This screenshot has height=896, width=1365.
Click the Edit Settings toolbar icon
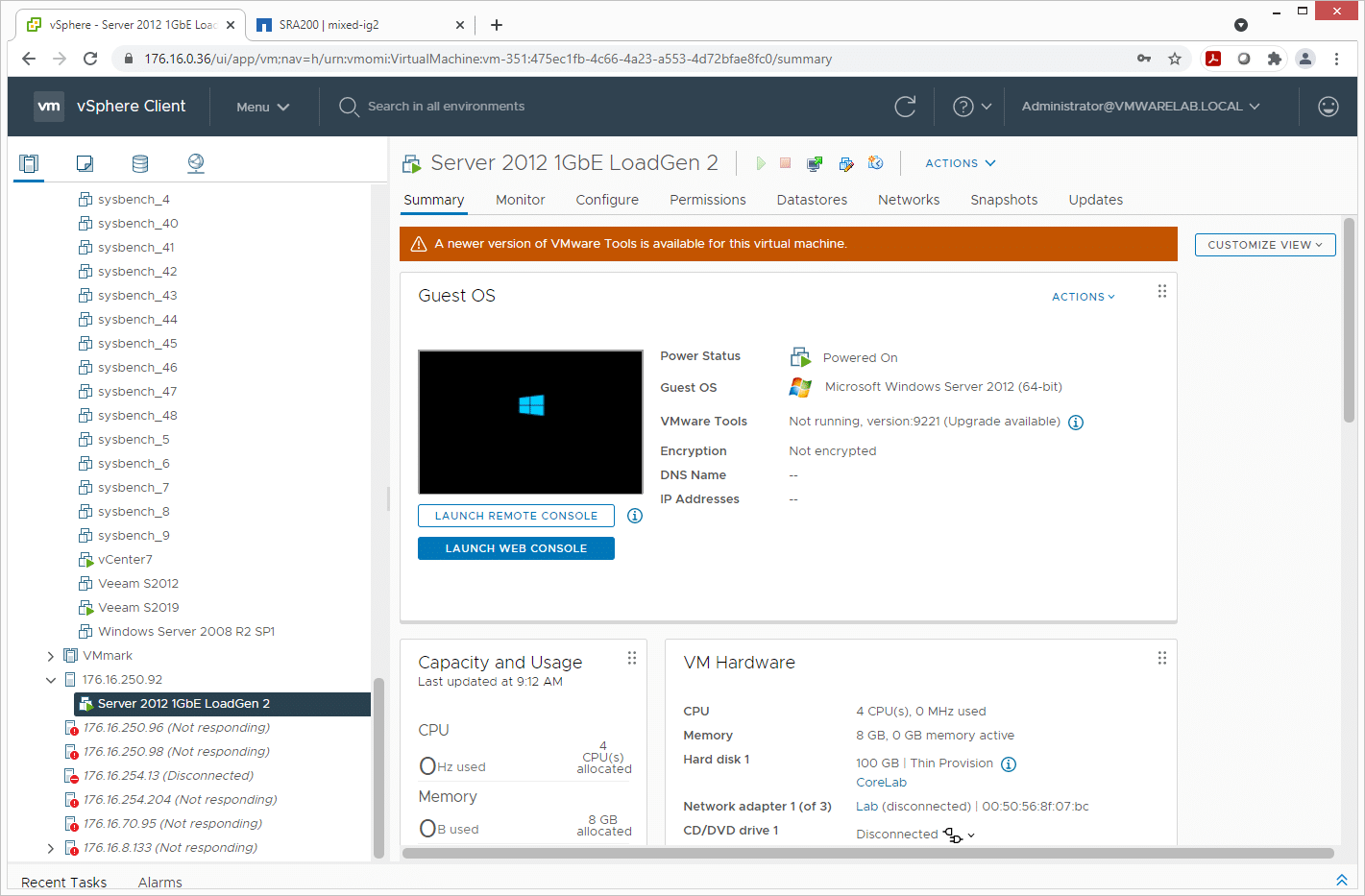click(x=845, y=163)
